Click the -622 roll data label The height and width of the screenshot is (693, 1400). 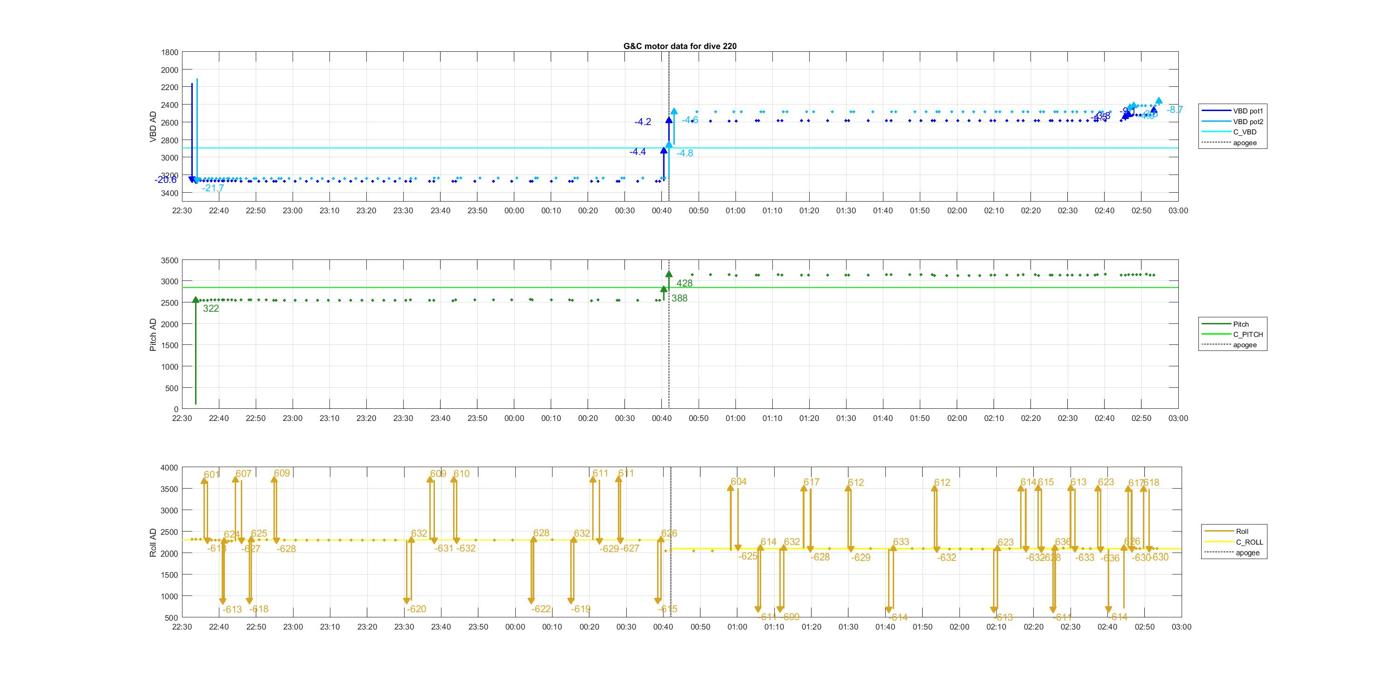(541, 609)
